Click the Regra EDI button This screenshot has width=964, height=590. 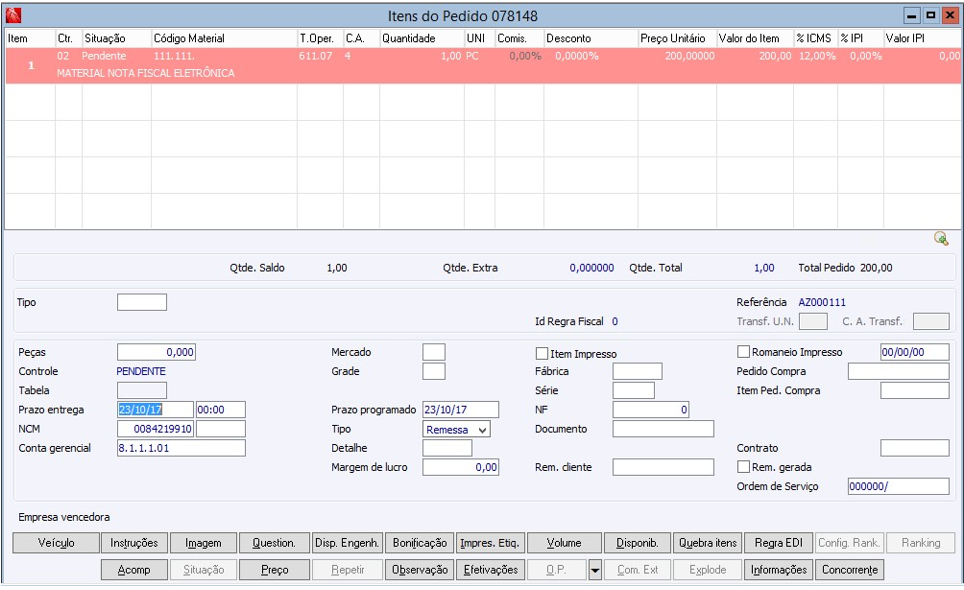pos(778,543)
